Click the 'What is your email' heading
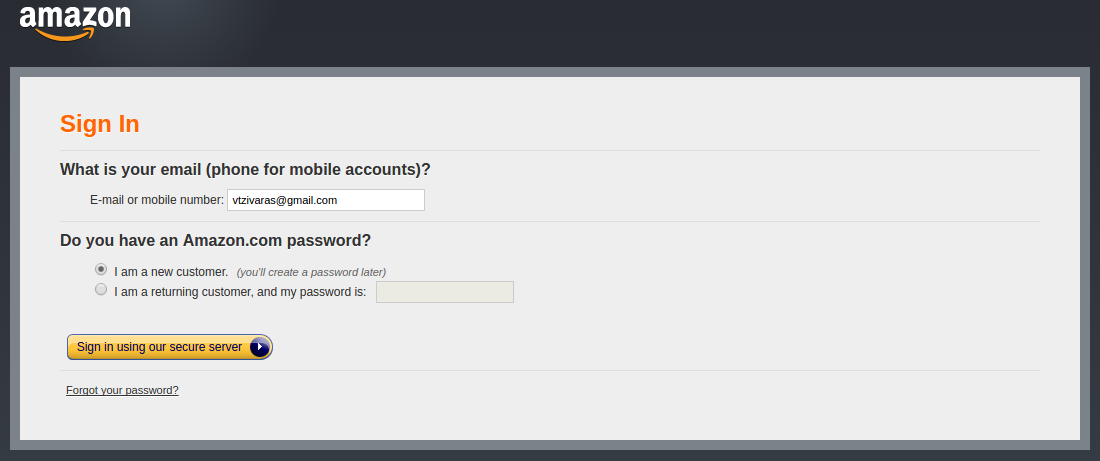Viewport: 1100px width, 461px height. coord(246,170)
